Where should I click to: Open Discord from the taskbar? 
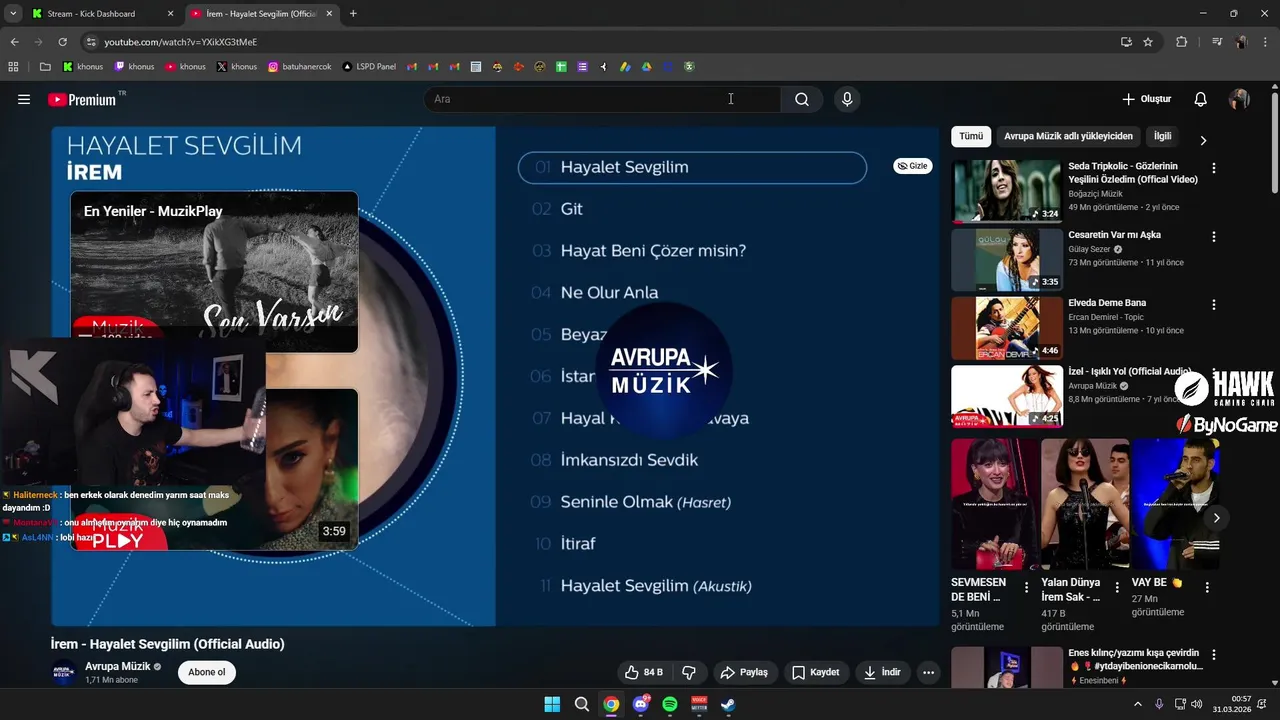[x=640, y=704]
